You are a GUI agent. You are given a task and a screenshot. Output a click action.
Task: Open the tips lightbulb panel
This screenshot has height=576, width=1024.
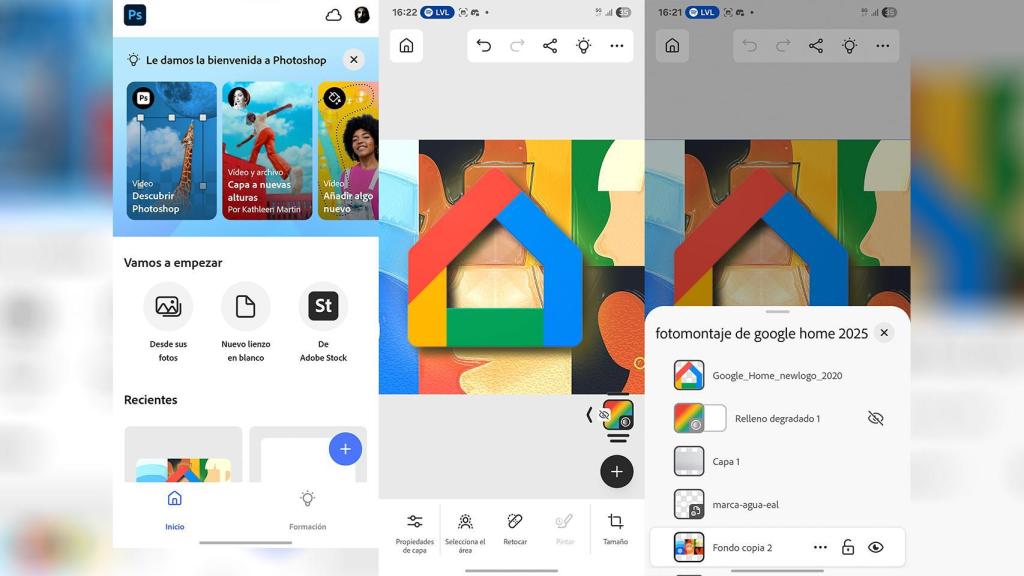coord(583,45)
